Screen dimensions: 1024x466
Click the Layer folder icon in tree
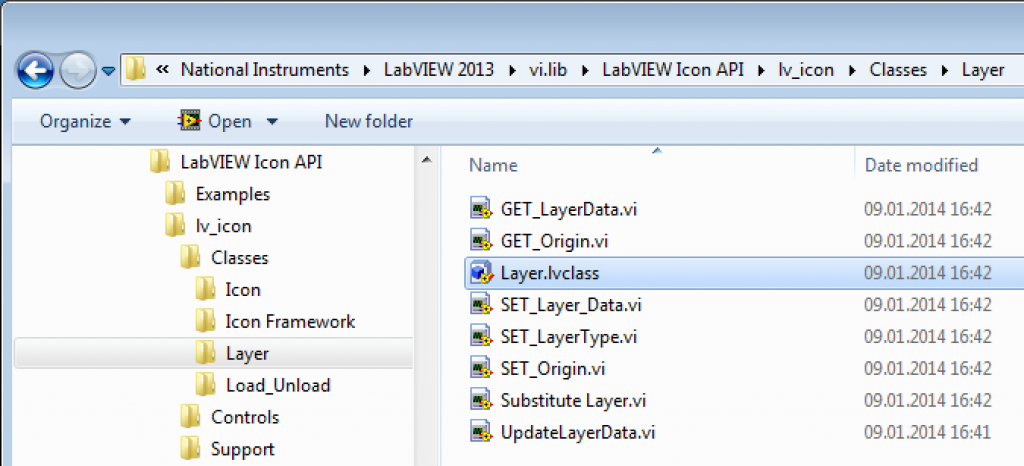tap(205, 354)
